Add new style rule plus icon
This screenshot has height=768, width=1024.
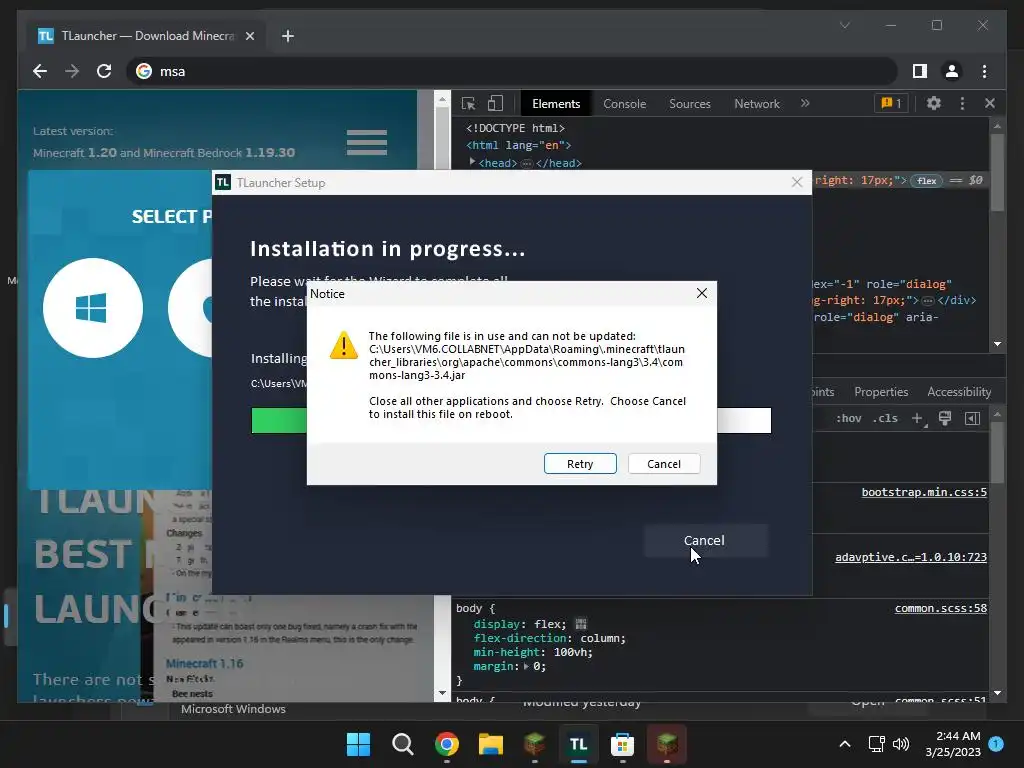(x=918, y=419)
